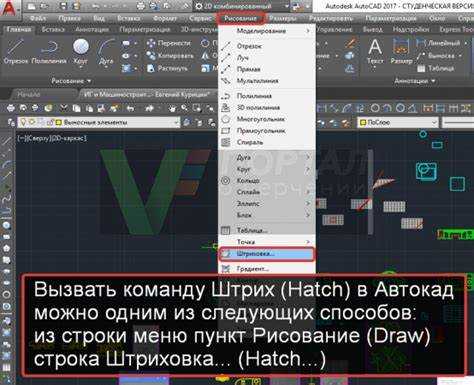This screenshot has width=474, height=385.
Task: Click the Отрезок icon in Draw menu
Action: pos(226,46)
